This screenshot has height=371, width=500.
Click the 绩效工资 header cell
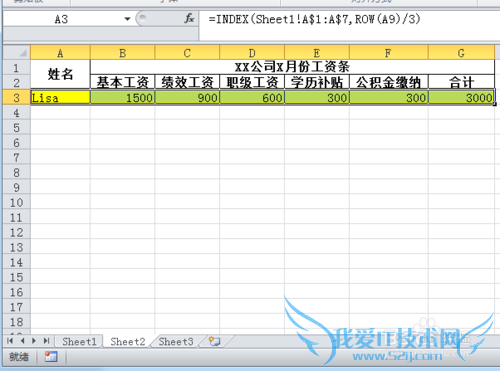187,82
